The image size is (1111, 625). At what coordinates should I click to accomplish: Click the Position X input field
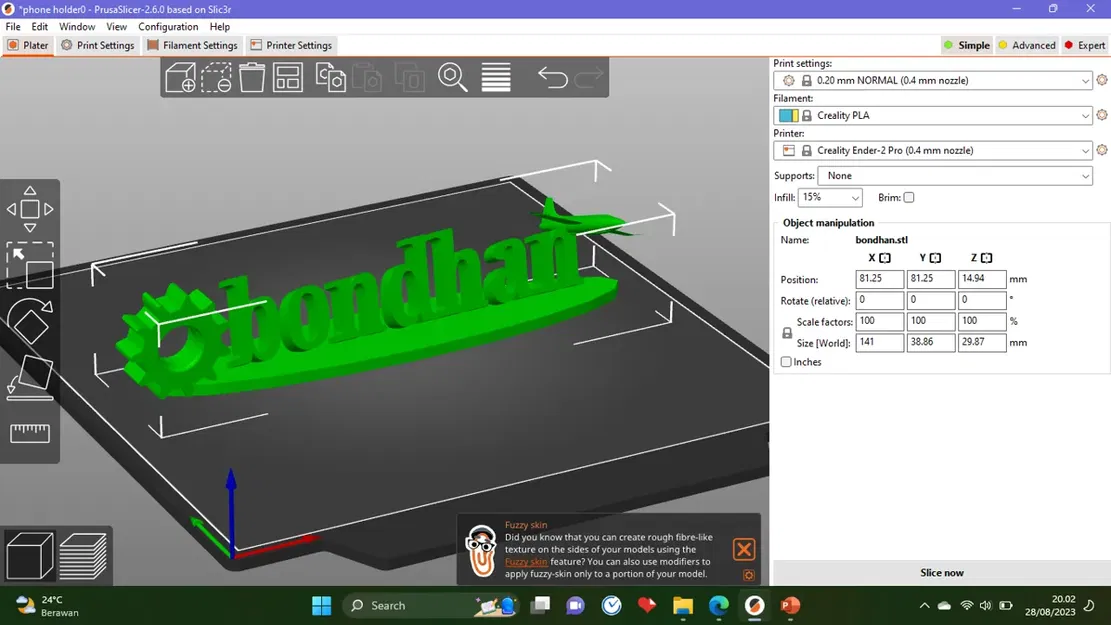(x=879, y=279)
